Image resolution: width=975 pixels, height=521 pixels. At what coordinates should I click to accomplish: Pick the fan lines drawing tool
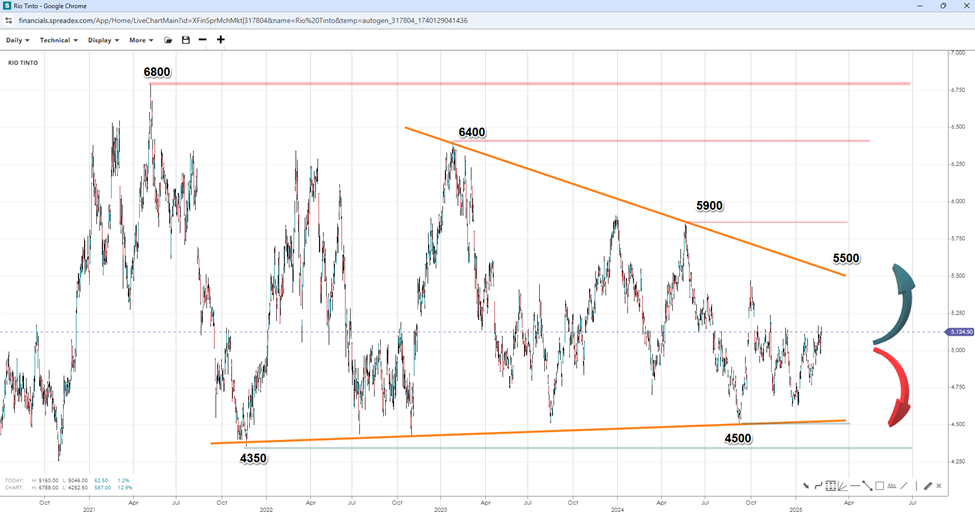point(842,486)
